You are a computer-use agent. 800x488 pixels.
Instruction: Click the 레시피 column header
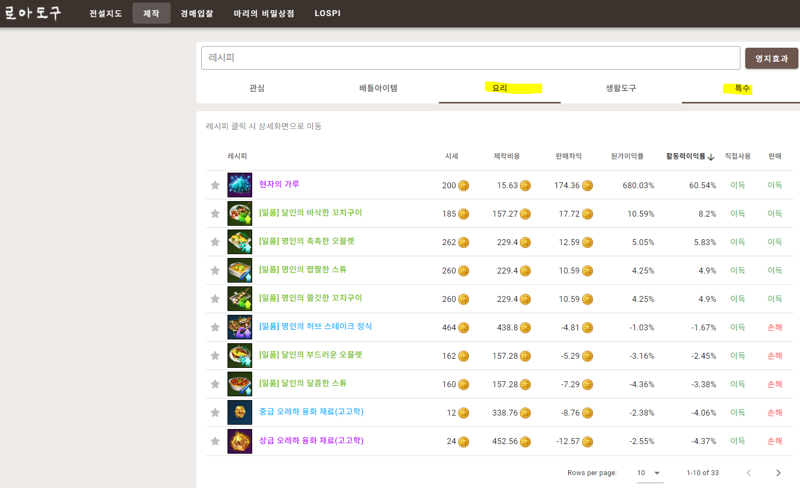[237, 156]
